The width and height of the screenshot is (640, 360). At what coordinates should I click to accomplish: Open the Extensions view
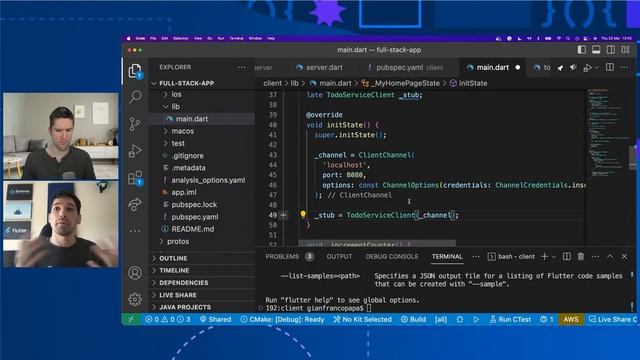tap(135, 178)
